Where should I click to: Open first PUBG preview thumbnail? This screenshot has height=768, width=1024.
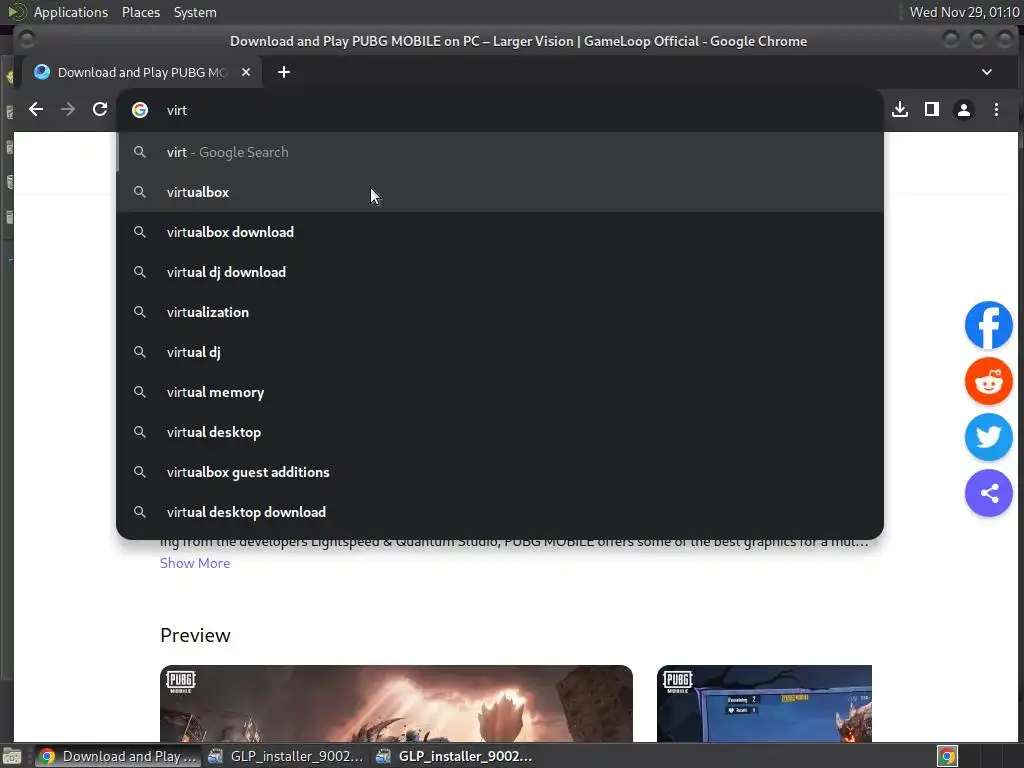point(396,703)
